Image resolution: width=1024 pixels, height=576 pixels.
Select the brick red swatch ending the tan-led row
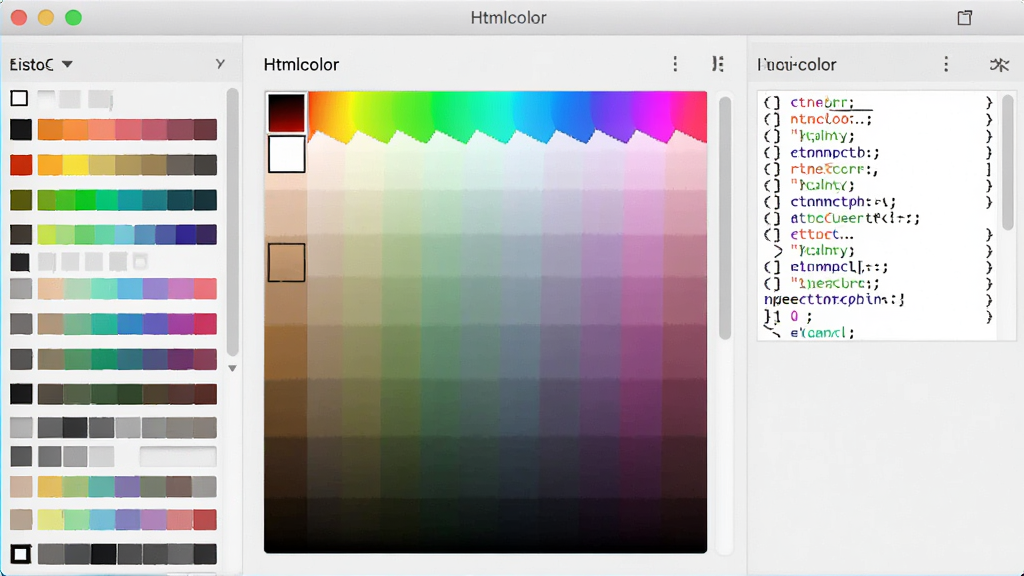pos(205,520)
